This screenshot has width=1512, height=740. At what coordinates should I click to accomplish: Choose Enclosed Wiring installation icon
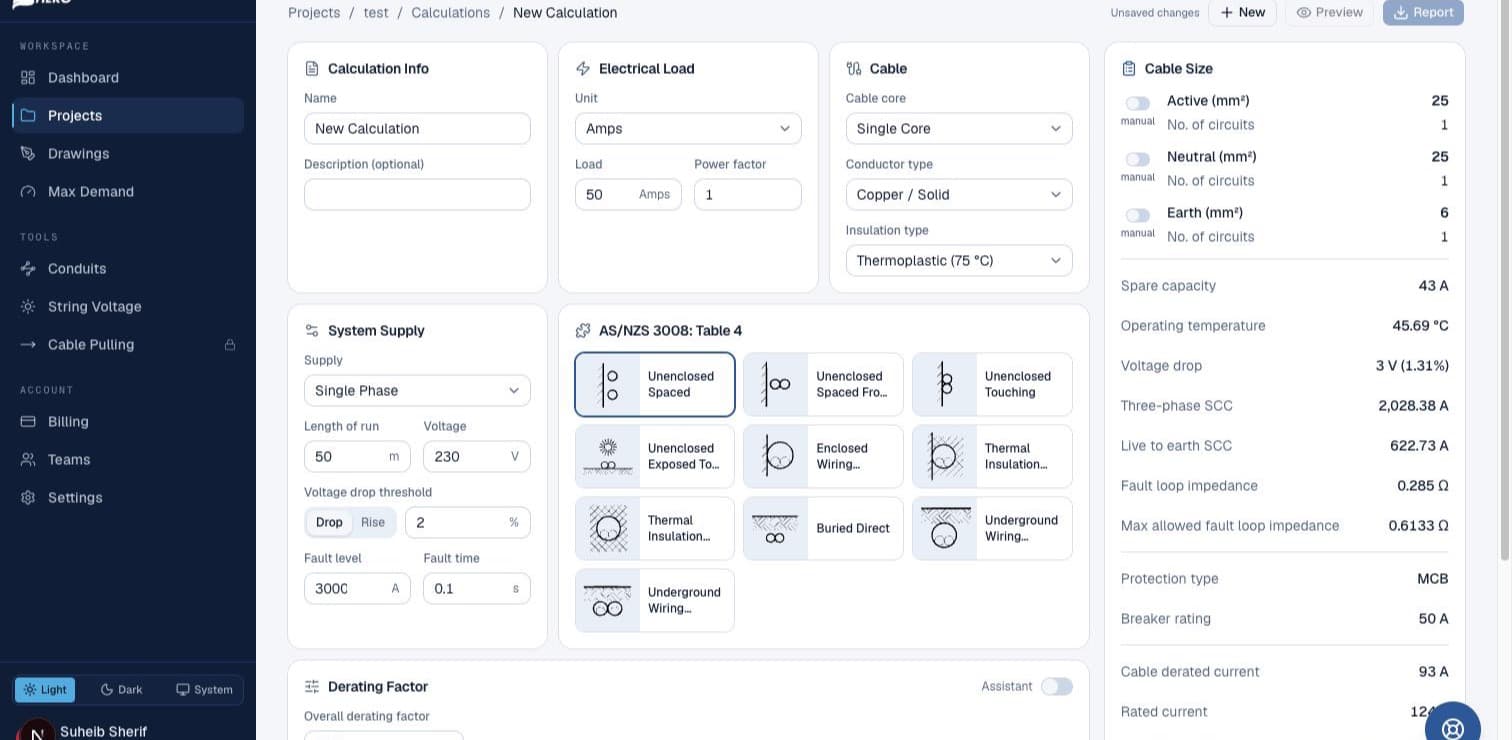(x=775, y=456)
